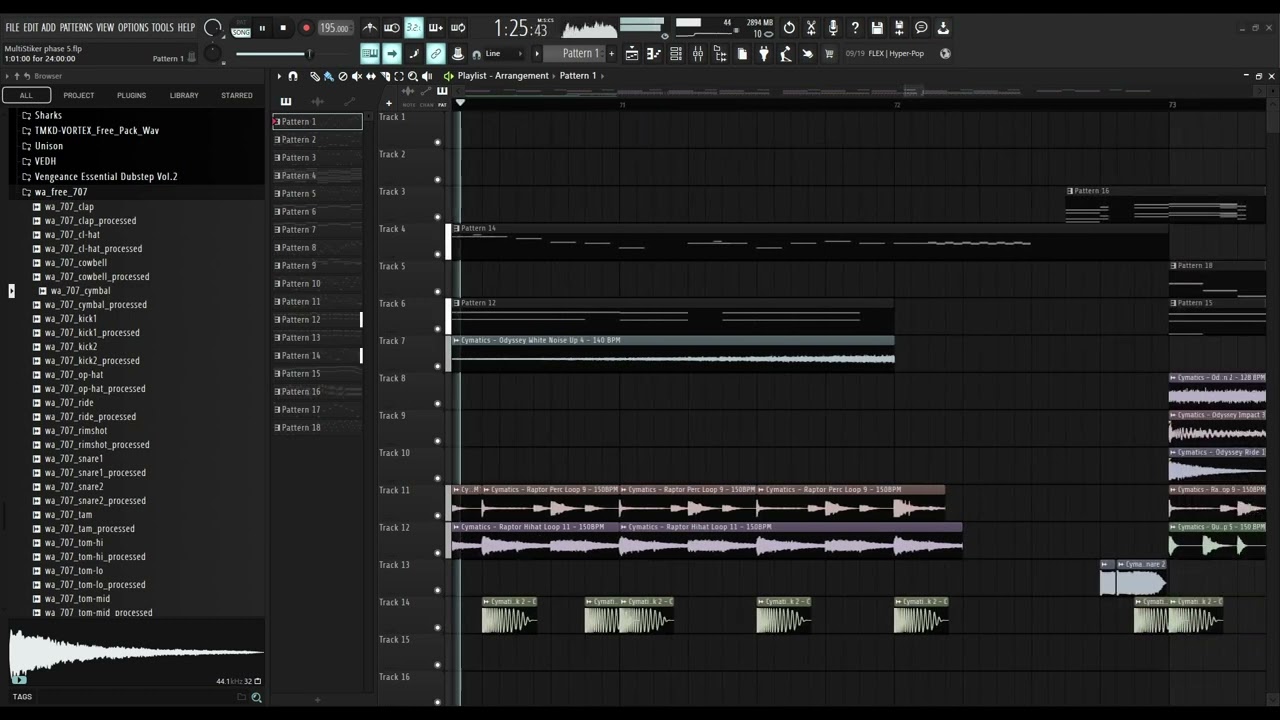Select the Paint brush tool in playlist
The width and height of the screenshot is (1280, 720).
[329, 76]
